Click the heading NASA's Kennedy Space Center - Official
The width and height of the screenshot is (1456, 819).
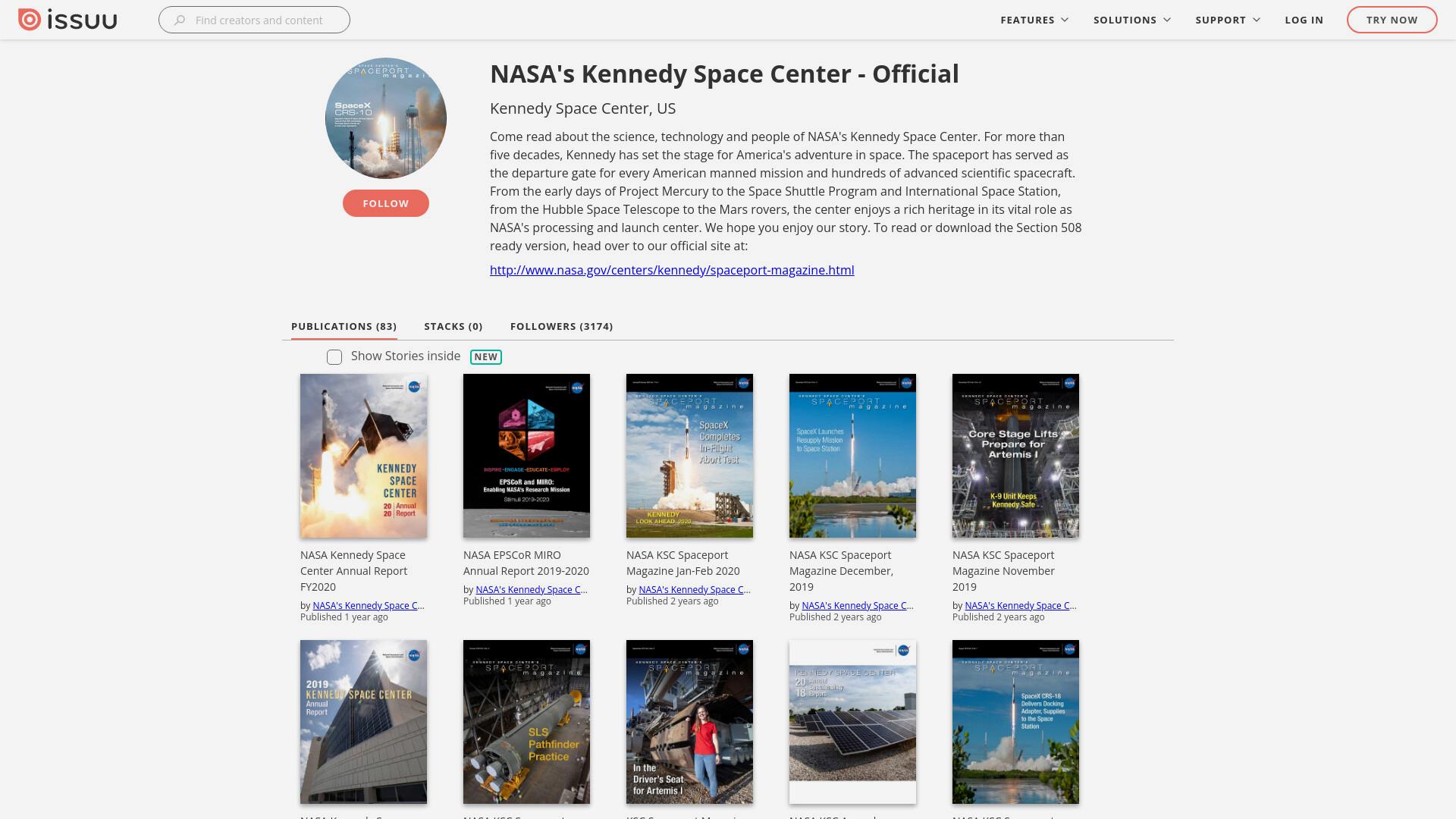pyautogui.click(x=724, y=74)
